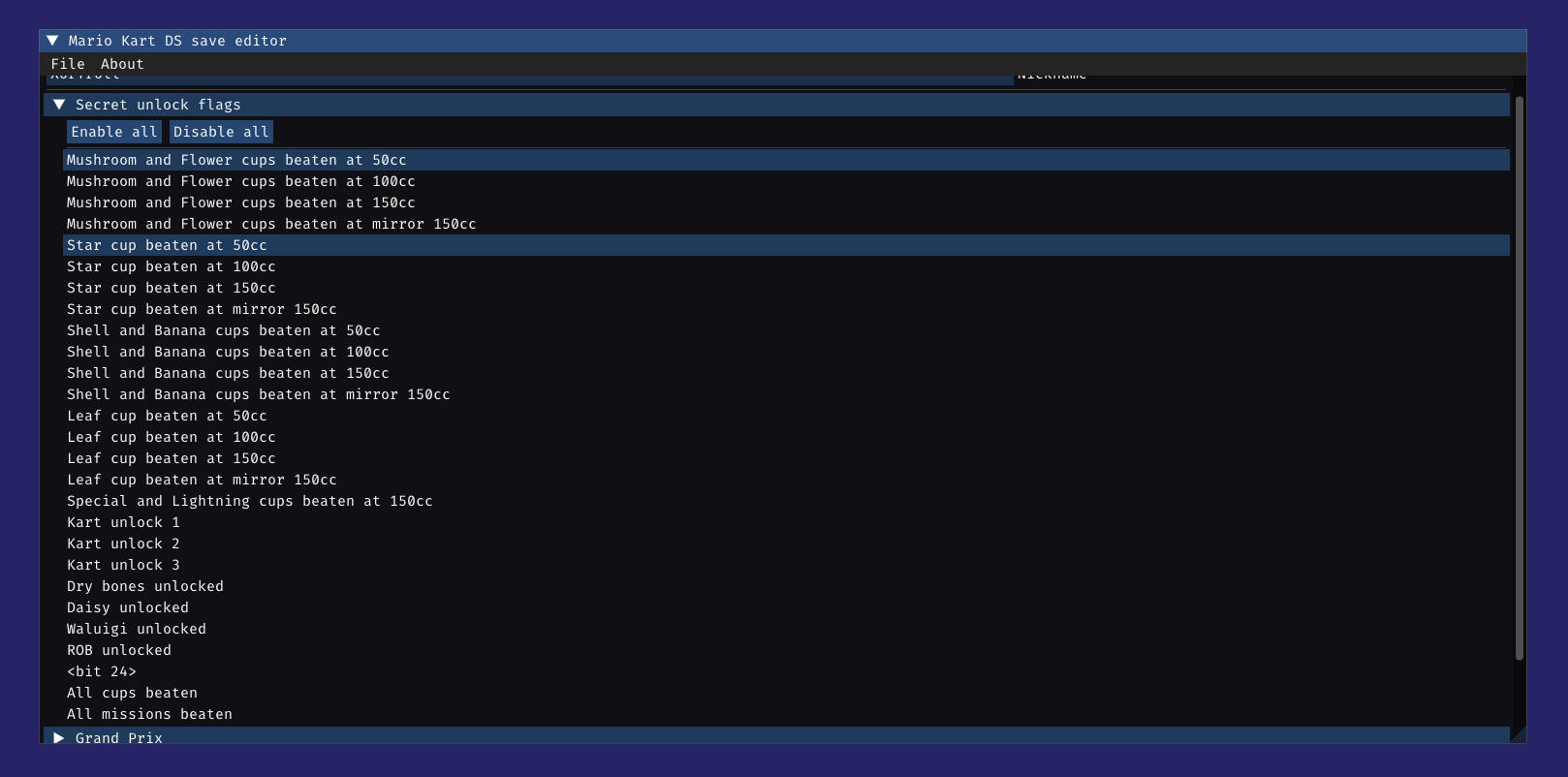The image size is (1568, 777).
Task: Click the Disable all button
Action: click(x=221, y=132)
